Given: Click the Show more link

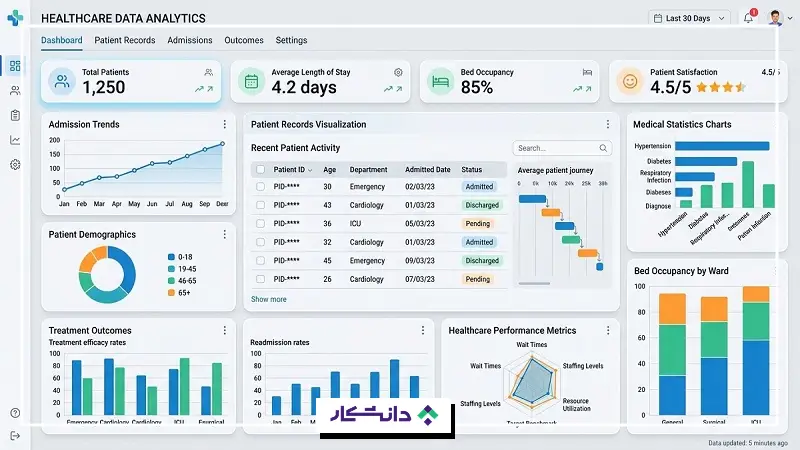Looking at the screenshot, I should tap(268, 299).
